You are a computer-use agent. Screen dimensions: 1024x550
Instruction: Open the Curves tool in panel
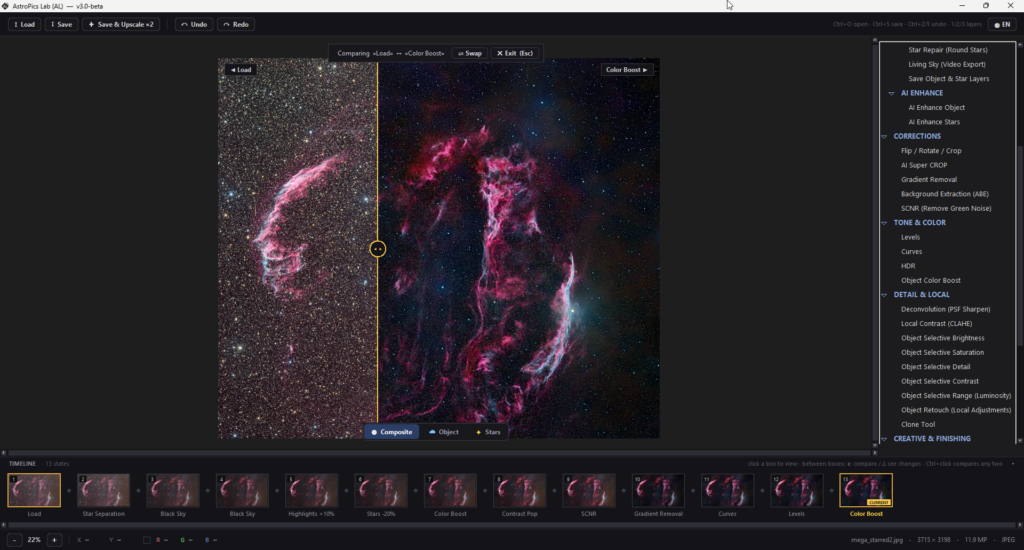pos(911,251)
